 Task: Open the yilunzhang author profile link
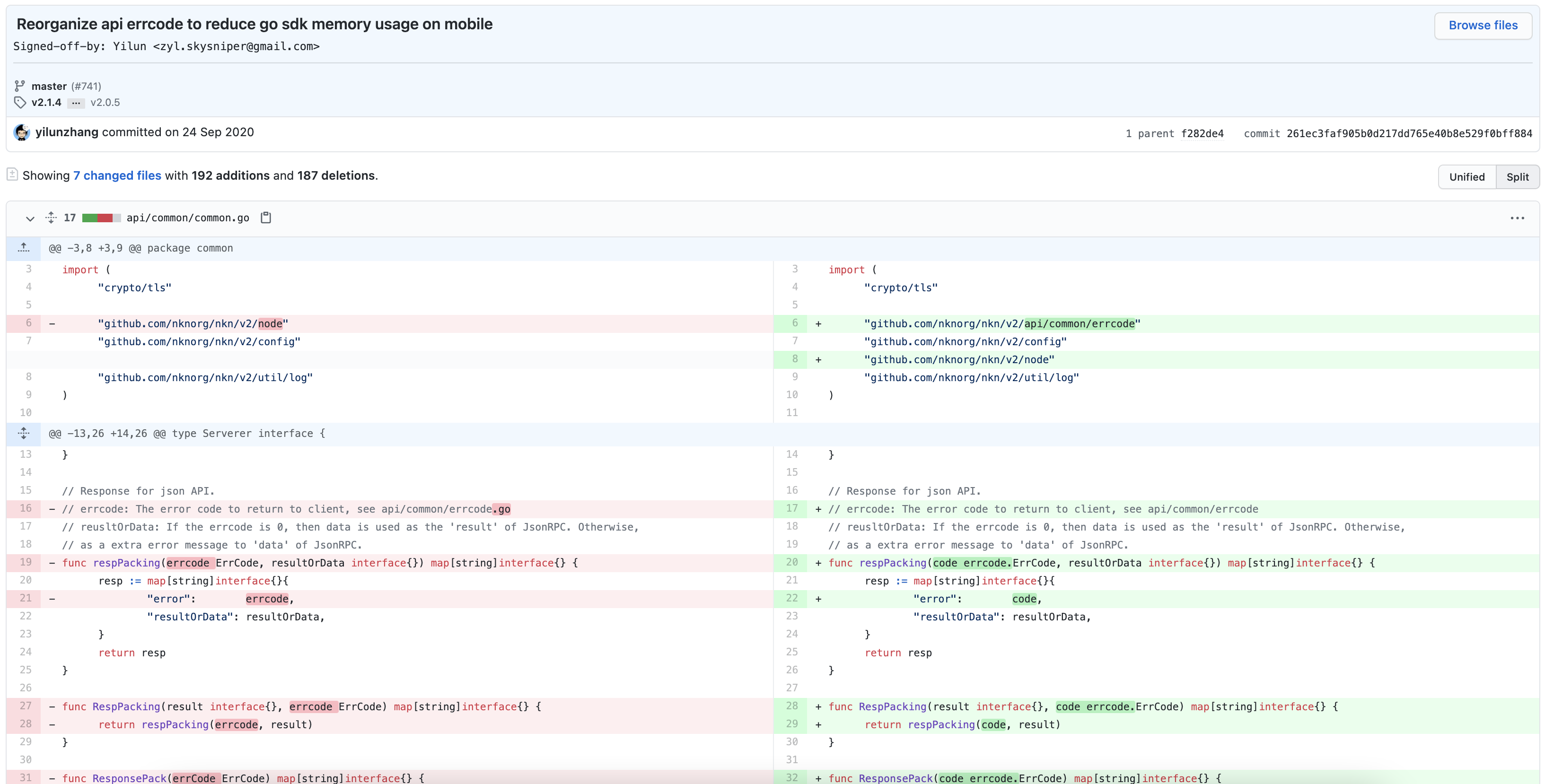67,132
